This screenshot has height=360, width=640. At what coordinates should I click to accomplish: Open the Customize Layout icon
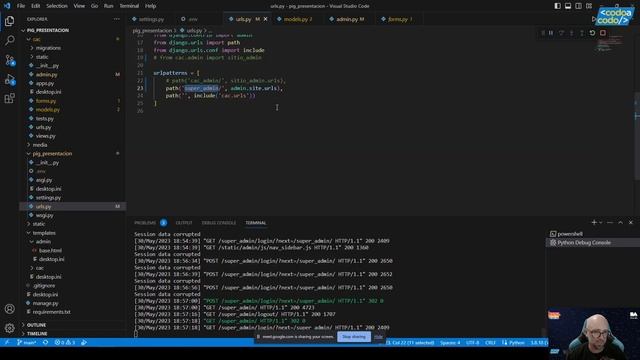click(x=589, y=6)
